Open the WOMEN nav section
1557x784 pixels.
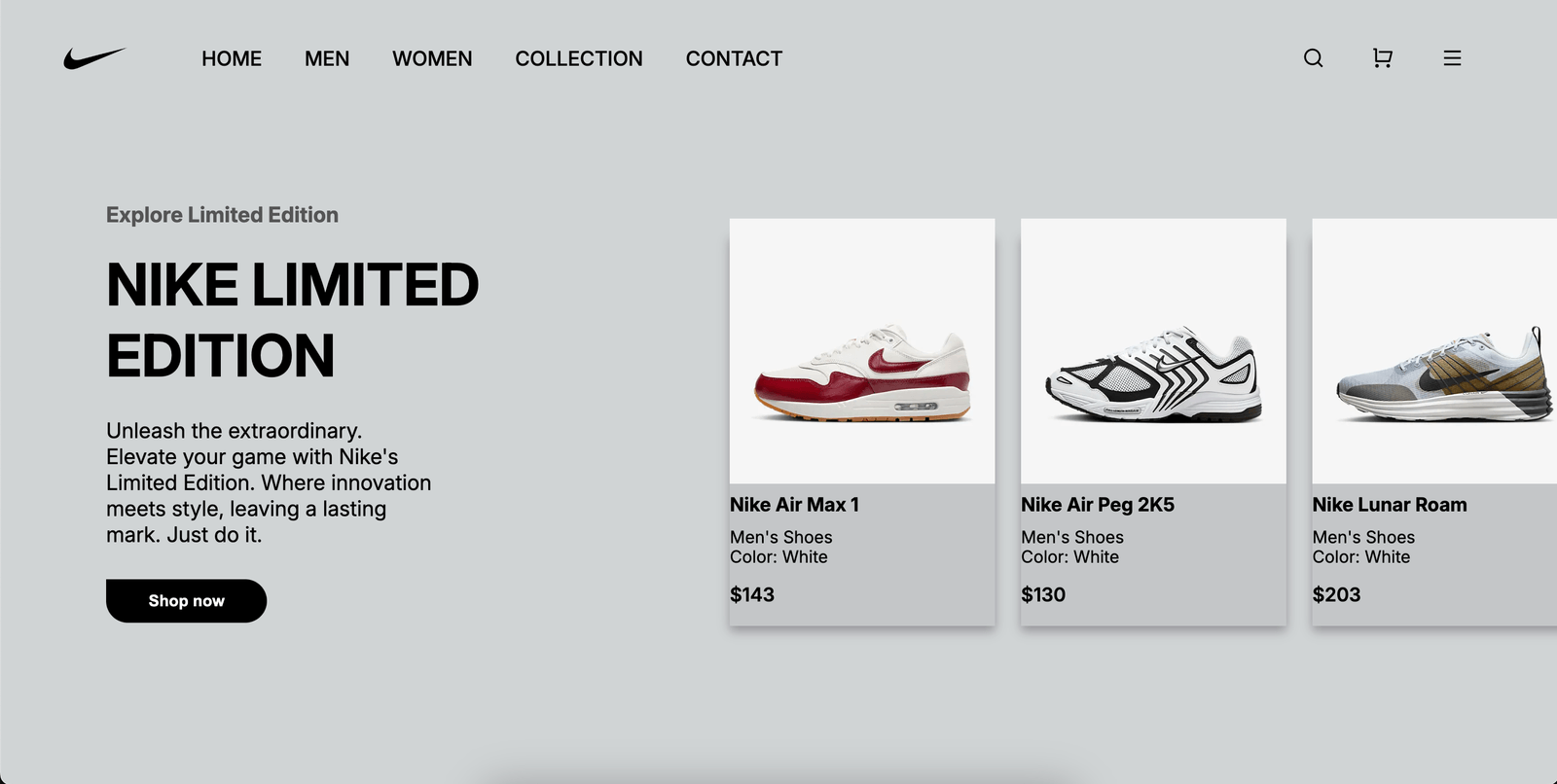click(432, 59)
